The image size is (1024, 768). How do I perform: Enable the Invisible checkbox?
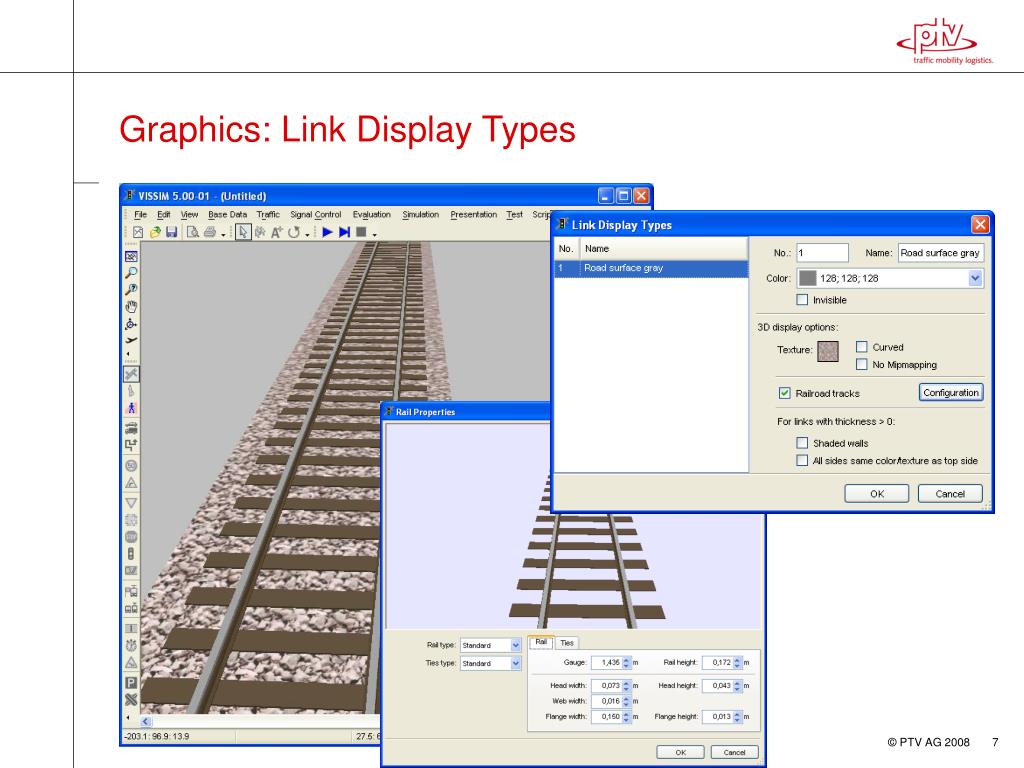pyautogui.click(x=802, y=300)
